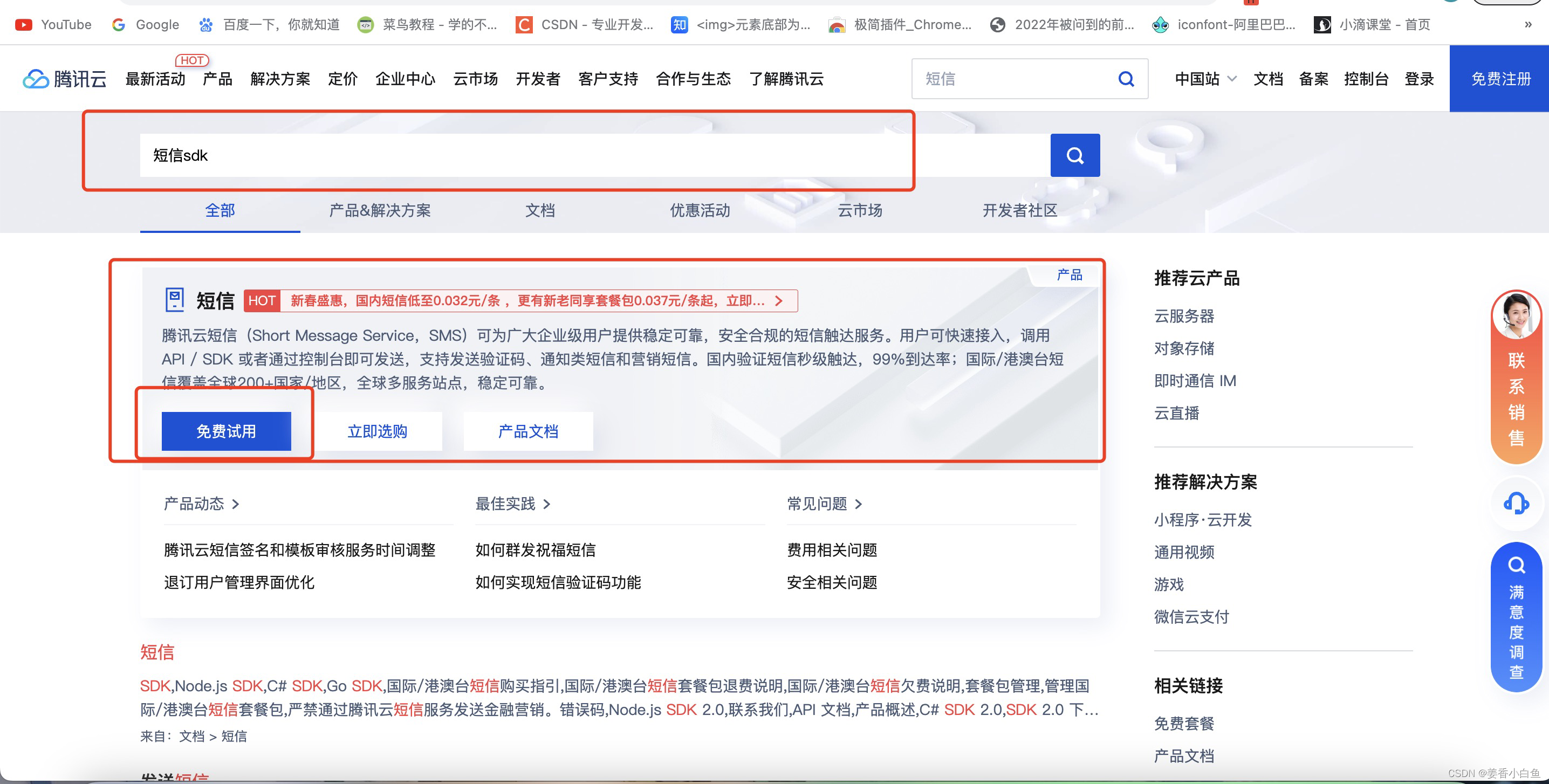The width and height of the screenshot is (1549, 784).
Task: Open the 合作与生态 menu
Action: 693,79
